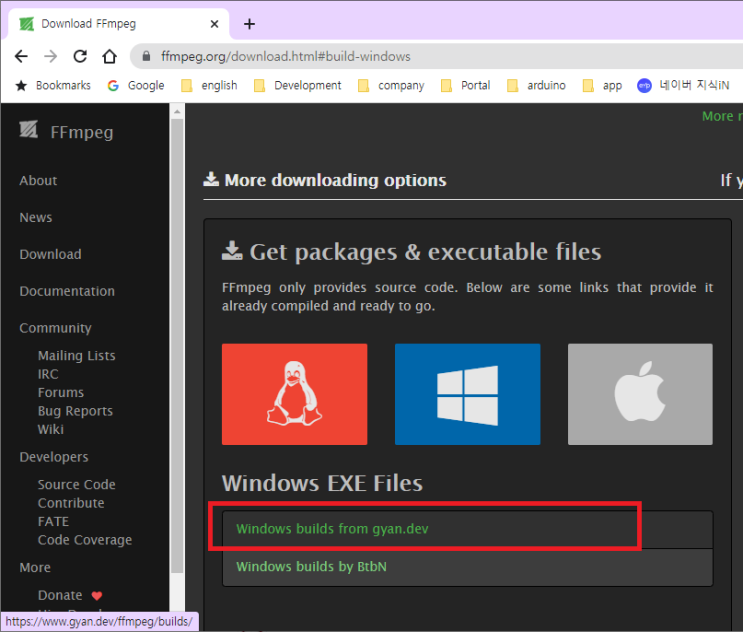Open the Google bookmark
This screenshot has width=743, height=632.
(136, 85)
